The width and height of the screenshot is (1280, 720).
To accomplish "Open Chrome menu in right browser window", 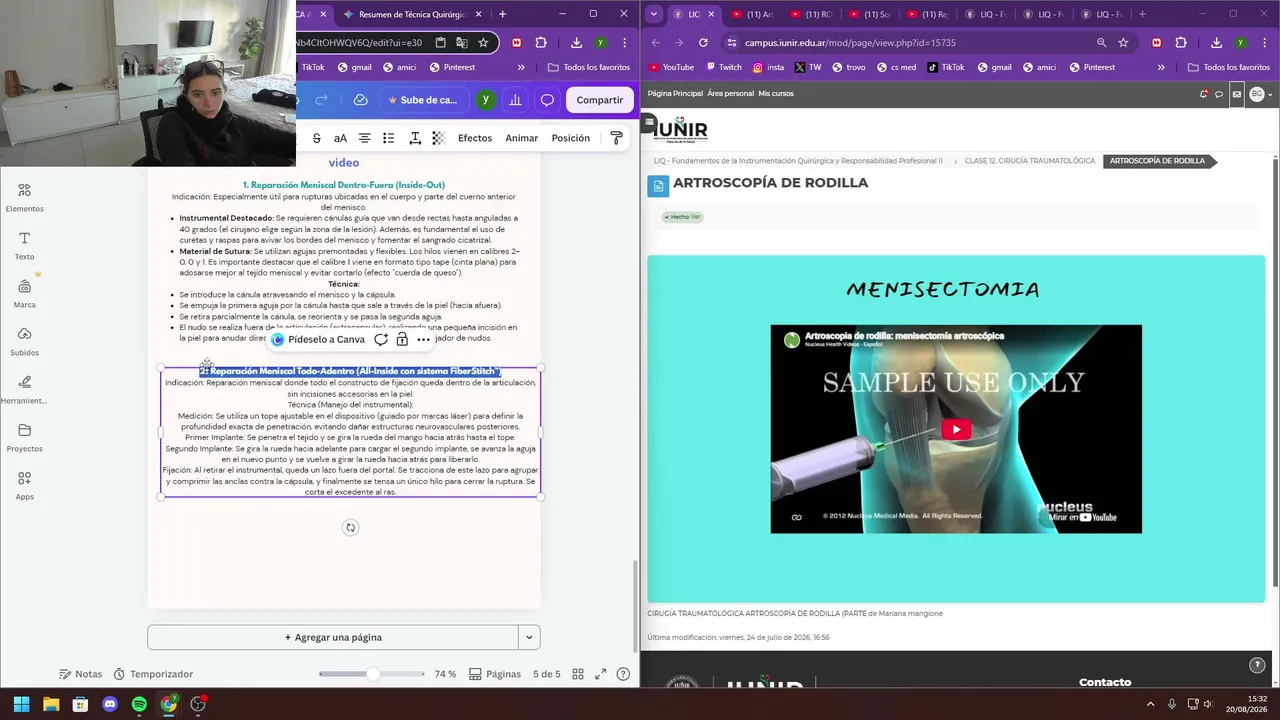I will coord(1263,43).
